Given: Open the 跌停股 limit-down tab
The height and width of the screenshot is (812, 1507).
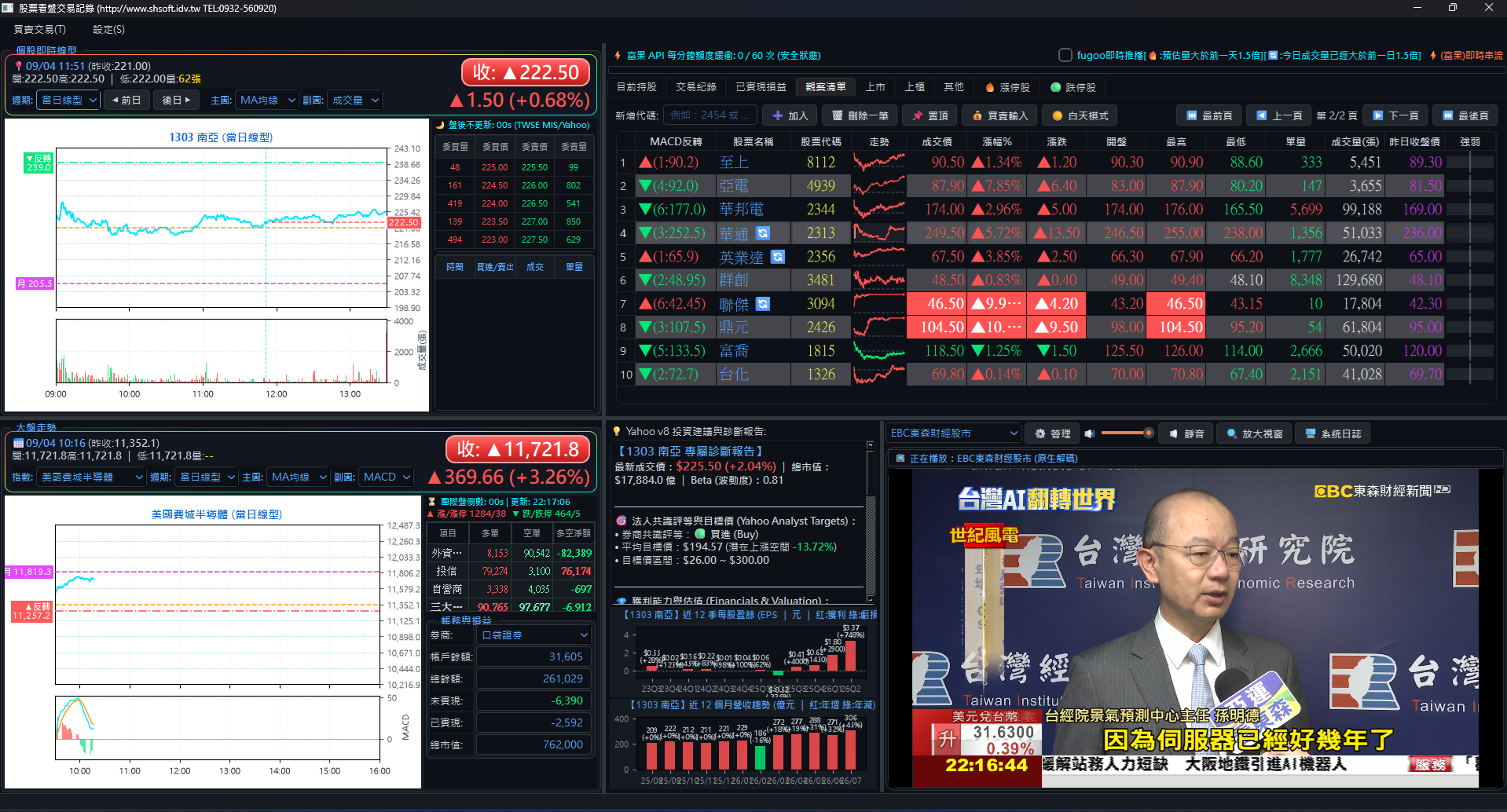Looking at the screenshot, I should click(x=1073, y=87).
